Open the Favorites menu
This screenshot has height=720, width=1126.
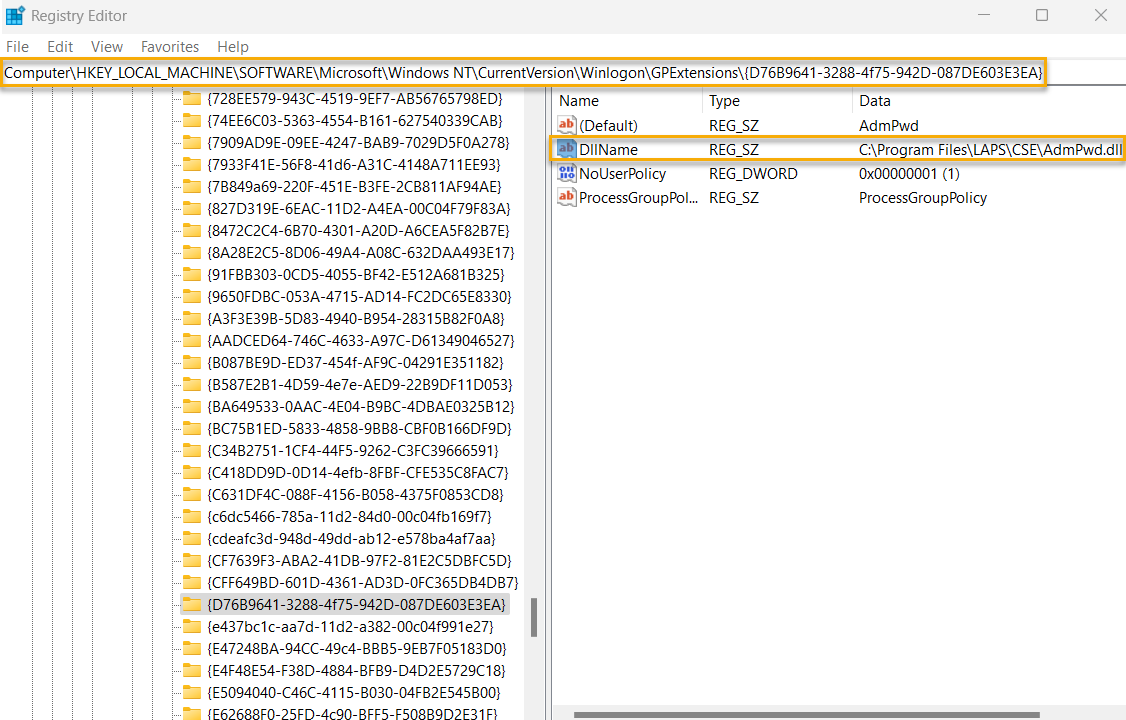(x=169, y=46)
